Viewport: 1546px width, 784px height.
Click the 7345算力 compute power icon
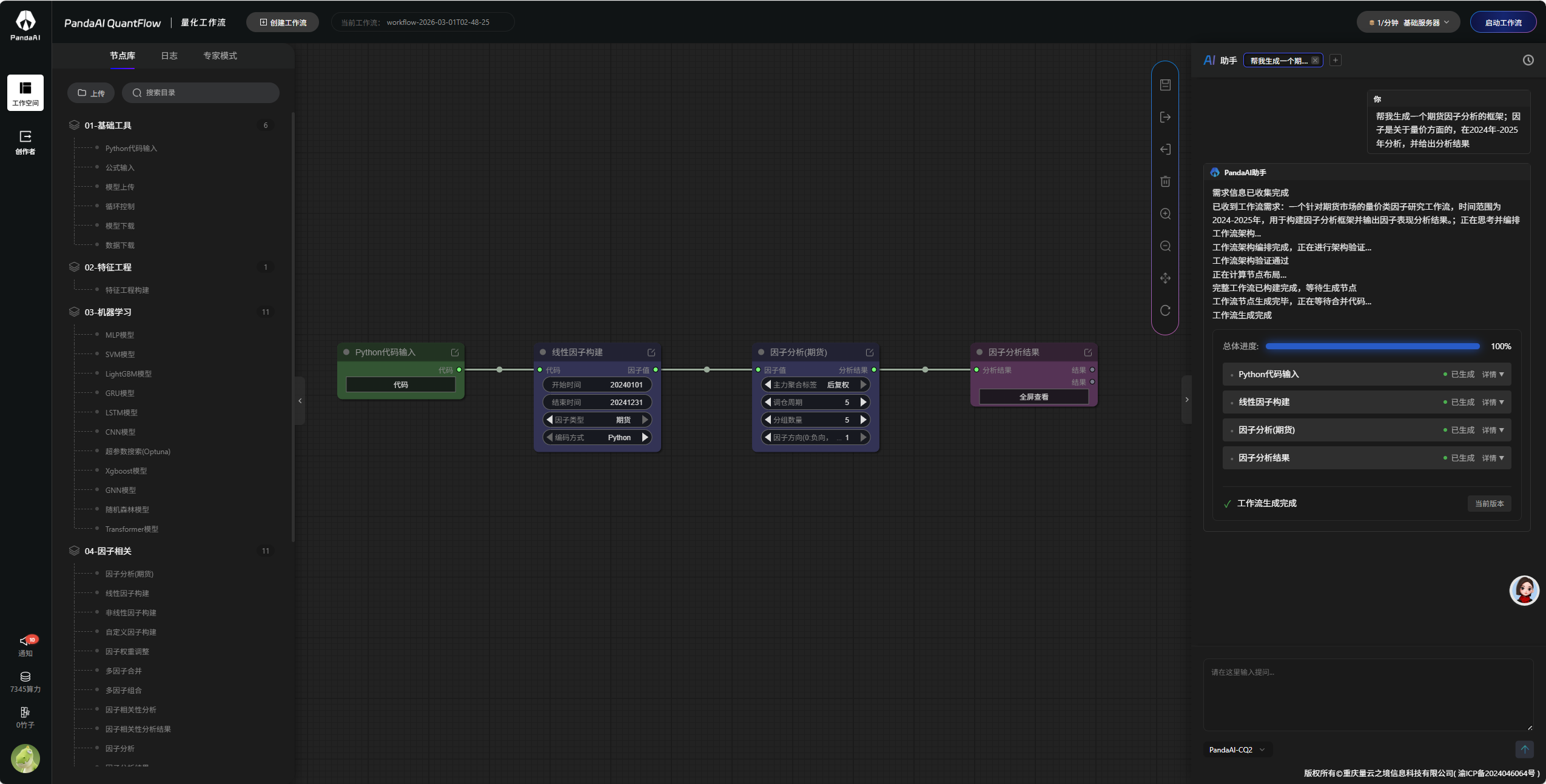click(x=25, y=682)
